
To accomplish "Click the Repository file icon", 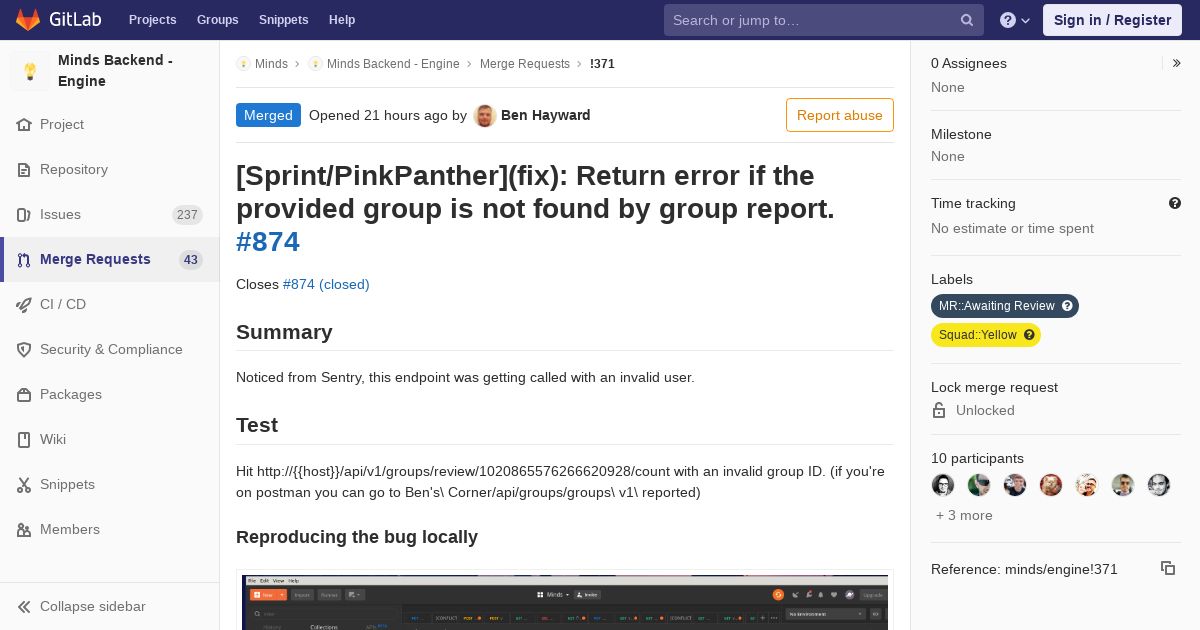I will point(24,170).
